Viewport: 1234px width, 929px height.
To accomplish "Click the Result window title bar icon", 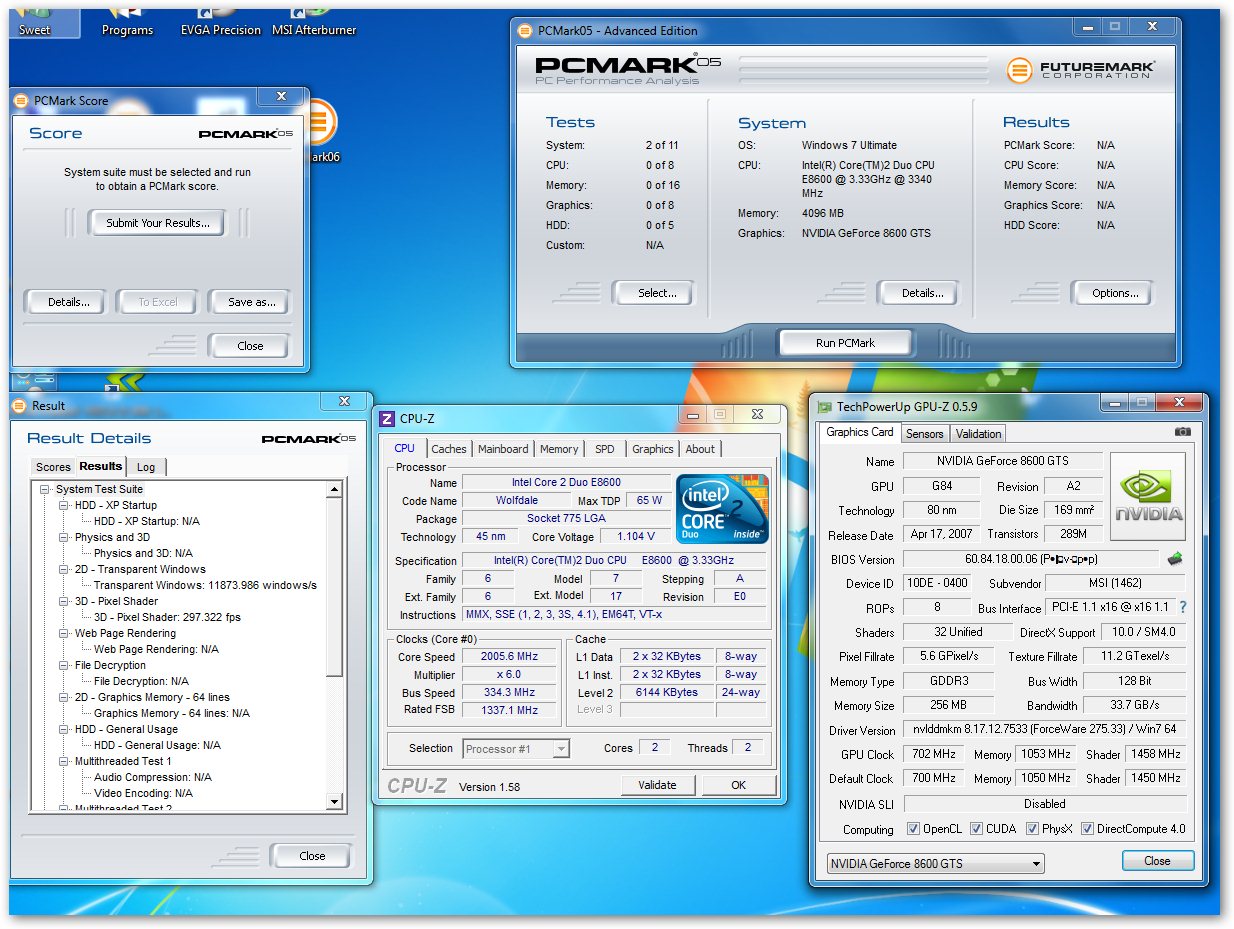I will pos(20,406).
